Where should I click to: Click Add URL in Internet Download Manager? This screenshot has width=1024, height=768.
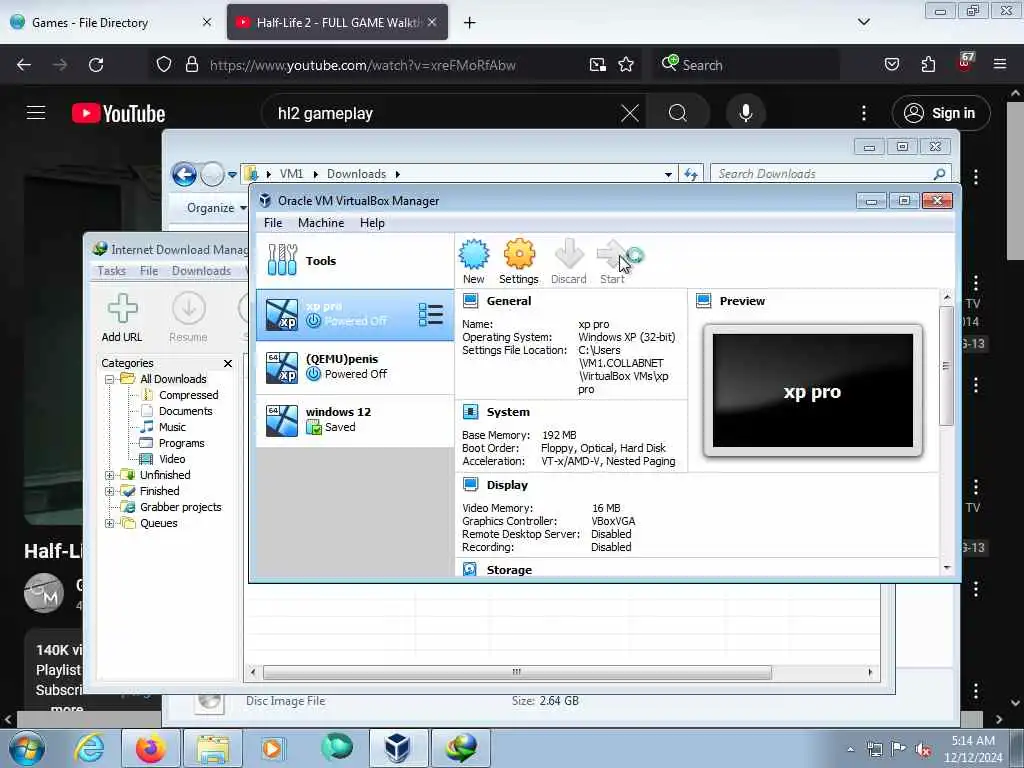(x=122, y=318)
